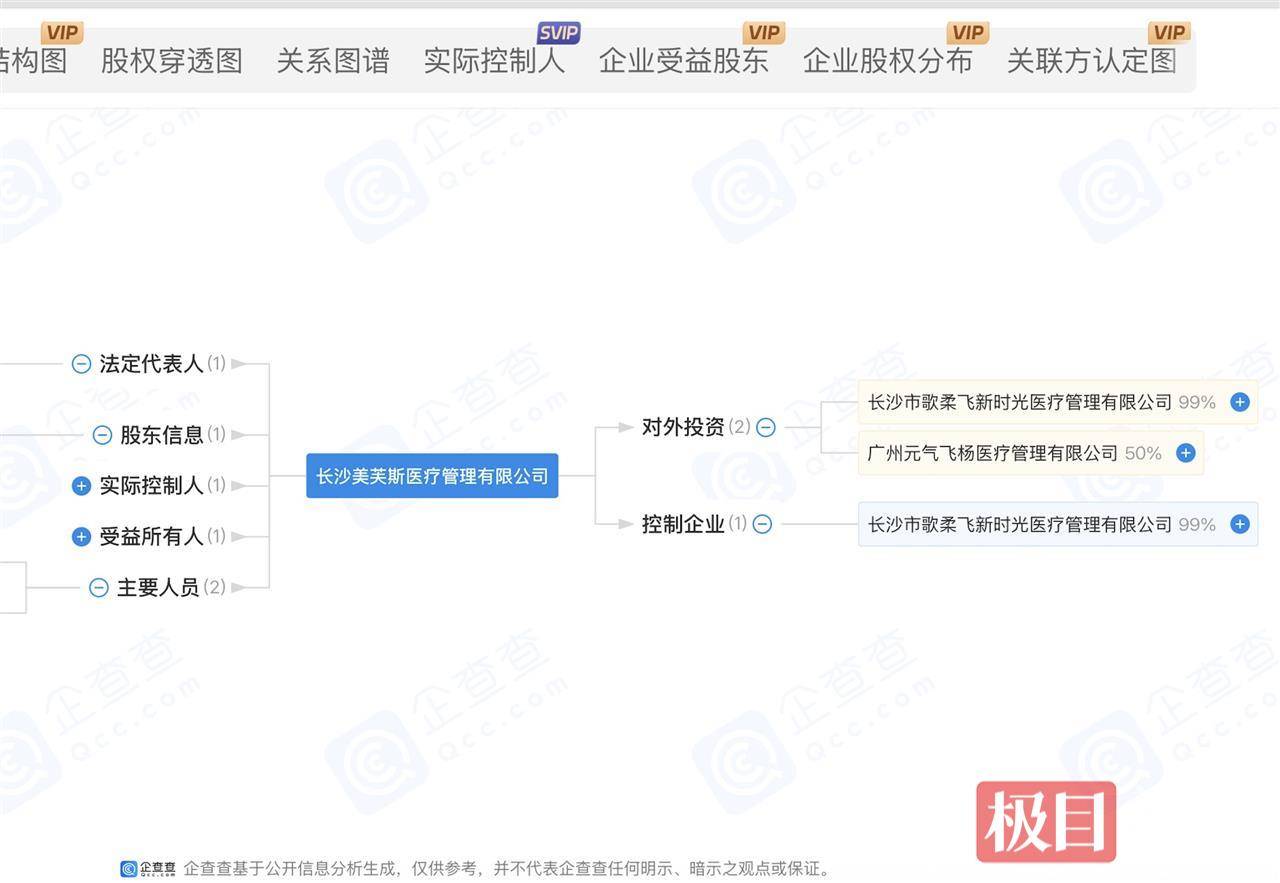Open the 股权穿透图 view
Viewport: 1280px width, 883px height.
coord(171,61)
